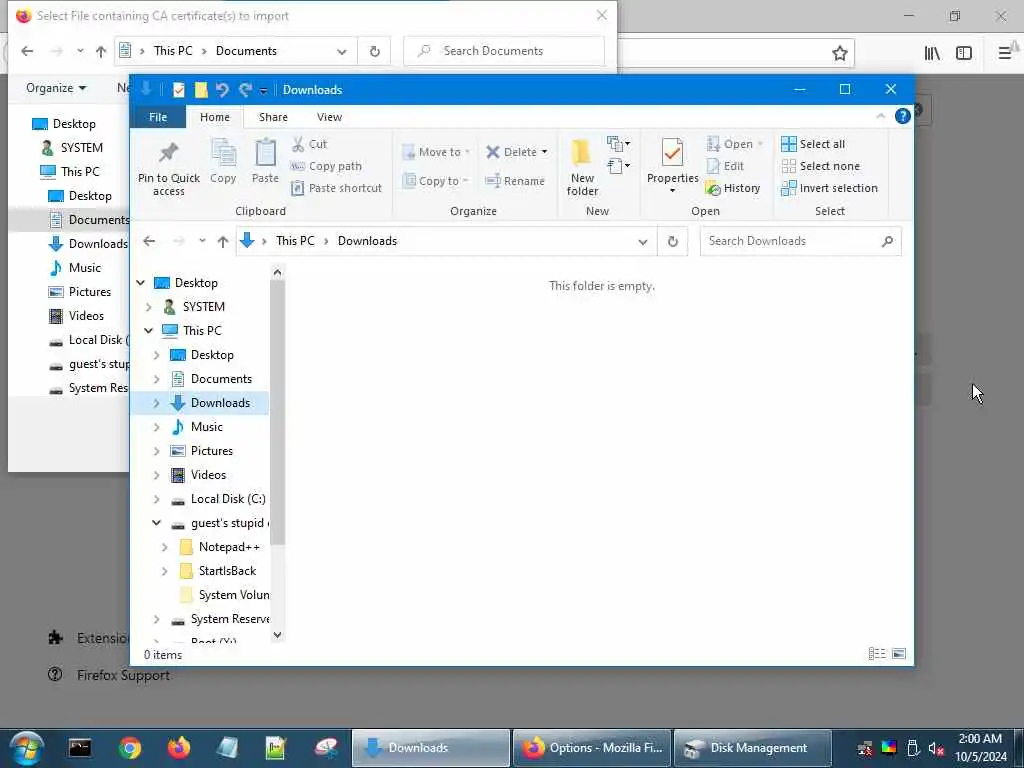This screenshot has width=1024, height=768.
Task: Create a New folder
Action: coord(582,167)
